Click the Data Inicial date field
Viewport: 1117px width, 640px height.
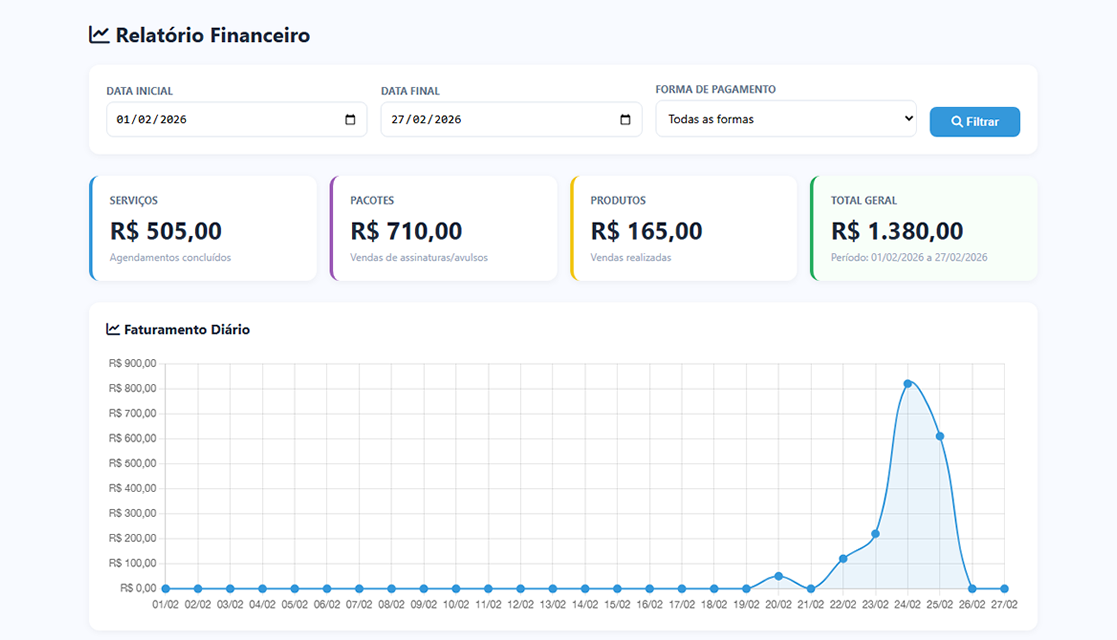[236, 119]
